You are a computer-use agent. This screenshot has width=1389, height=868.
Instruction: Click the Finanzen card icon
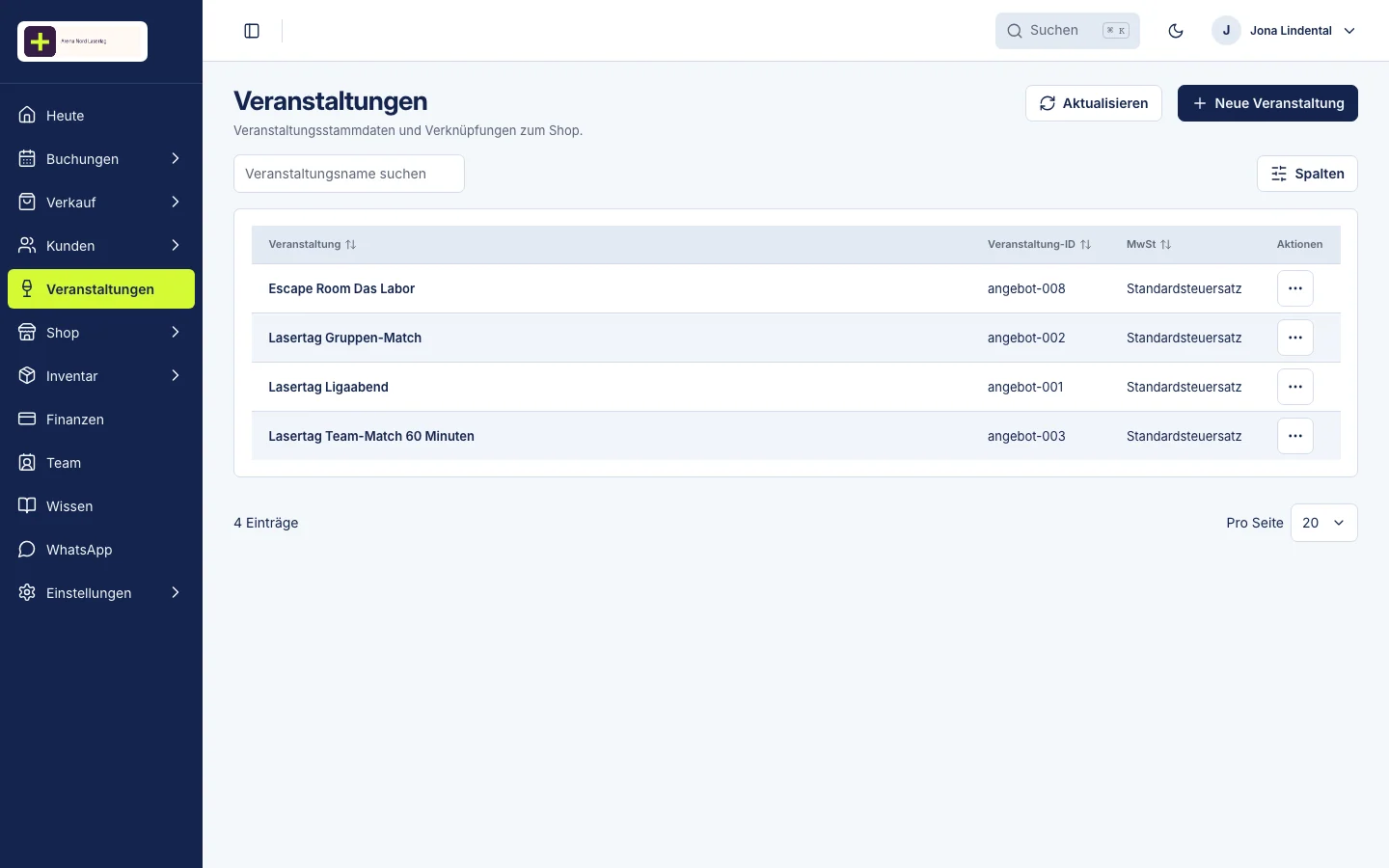27,420
